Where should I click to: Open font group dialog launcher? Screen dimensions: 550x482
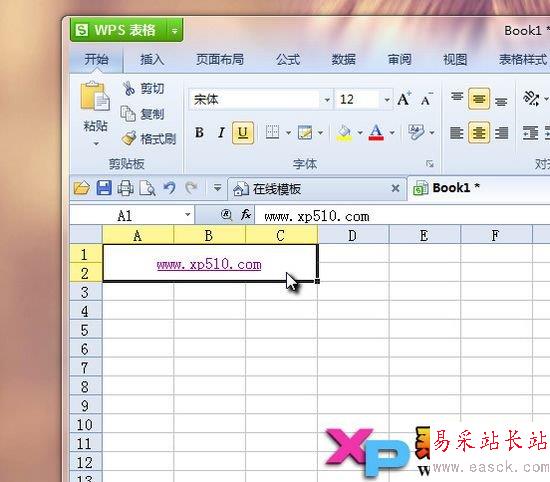[x=430, y=164]
